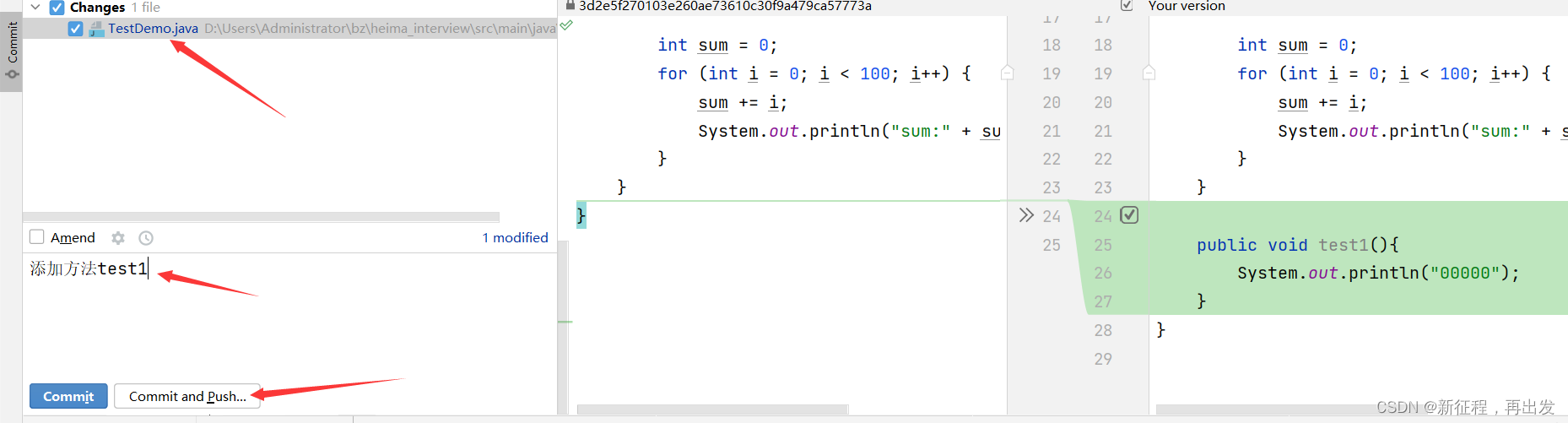The width and height of the screenshot is (1568, 423).
Task: Click the green inspection checkmark icon
Action: click(566, 25)
